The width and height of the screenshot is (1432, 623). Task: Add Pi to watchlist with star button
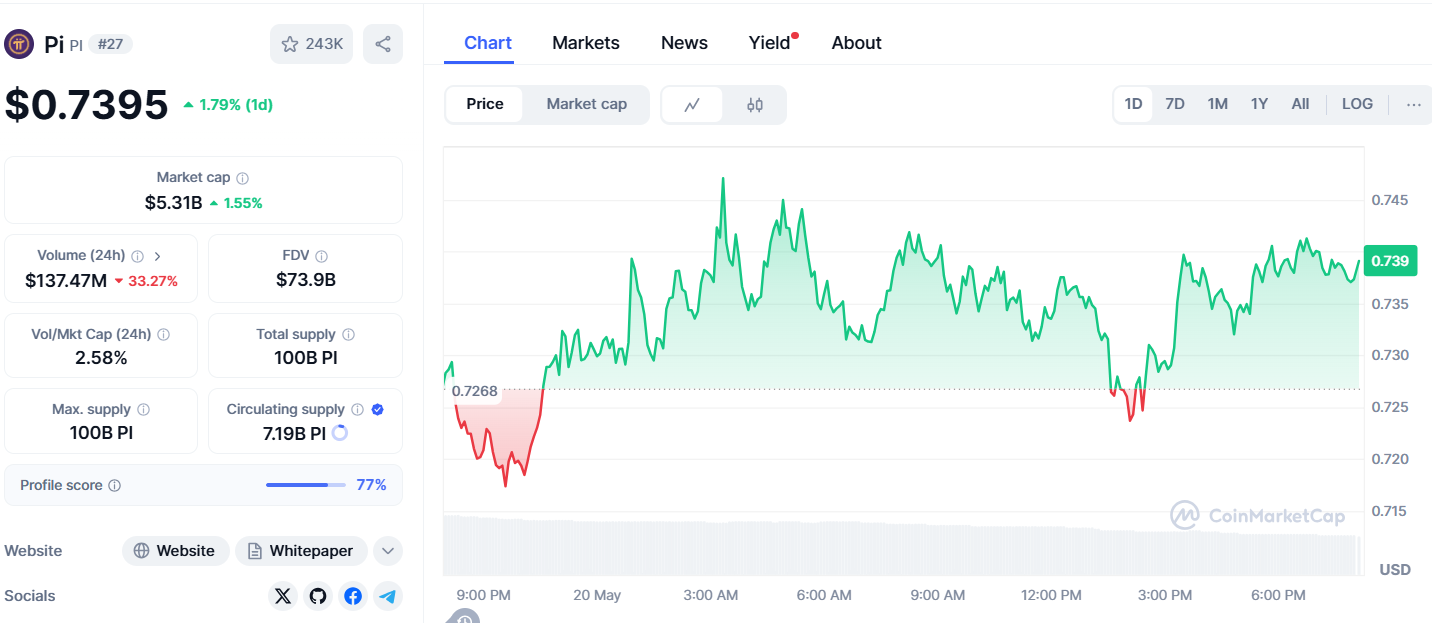[x=311, y=44]
